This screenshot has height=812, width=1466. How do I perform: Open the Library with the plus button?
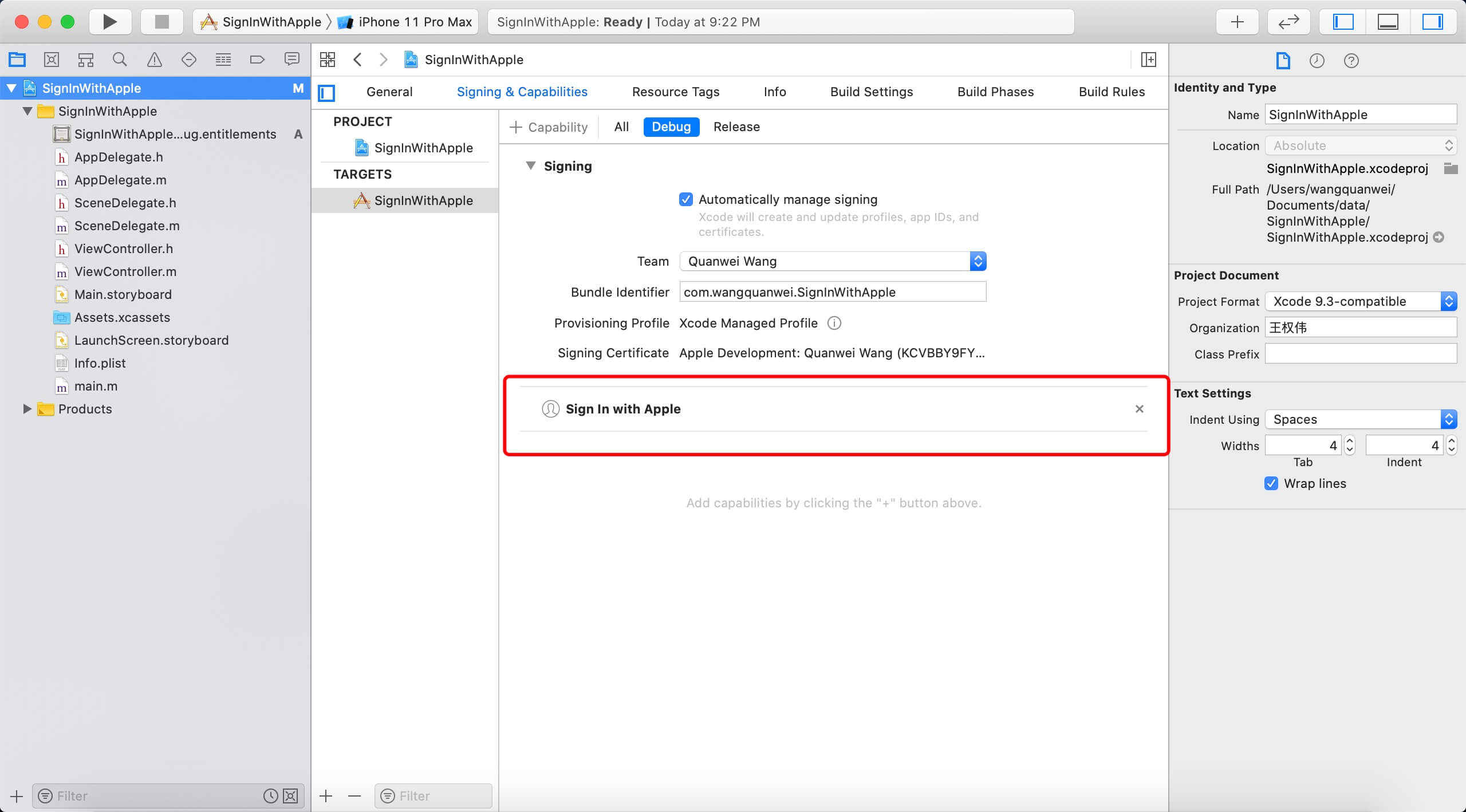coord(1237,22)
